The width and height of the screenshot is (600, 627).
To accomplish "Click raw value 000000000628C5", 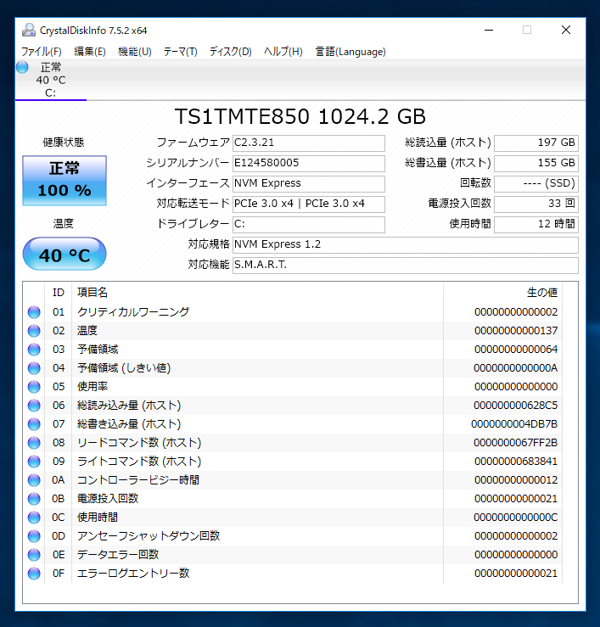I will (516, 405).
